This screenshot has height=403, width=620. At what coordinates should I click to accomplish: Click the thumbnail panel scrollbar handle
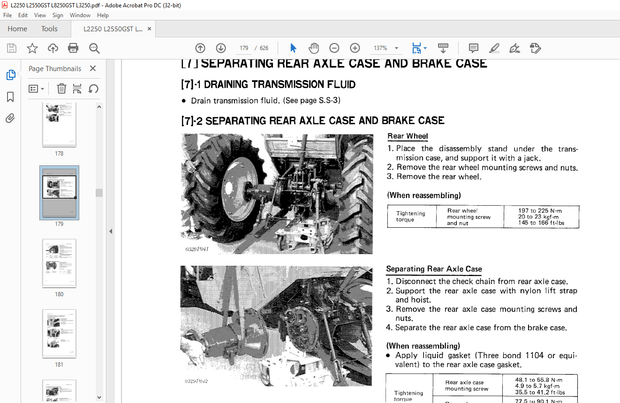pos(99,193)
